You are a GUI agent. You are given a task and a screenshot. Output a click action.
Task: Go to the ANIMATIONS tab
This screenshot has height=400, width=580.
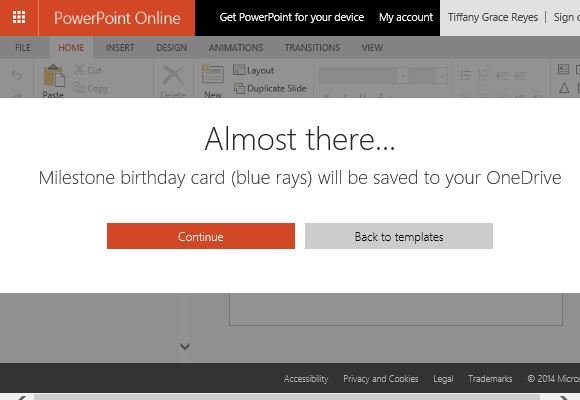pyautogui.click(x=236, y=48)
